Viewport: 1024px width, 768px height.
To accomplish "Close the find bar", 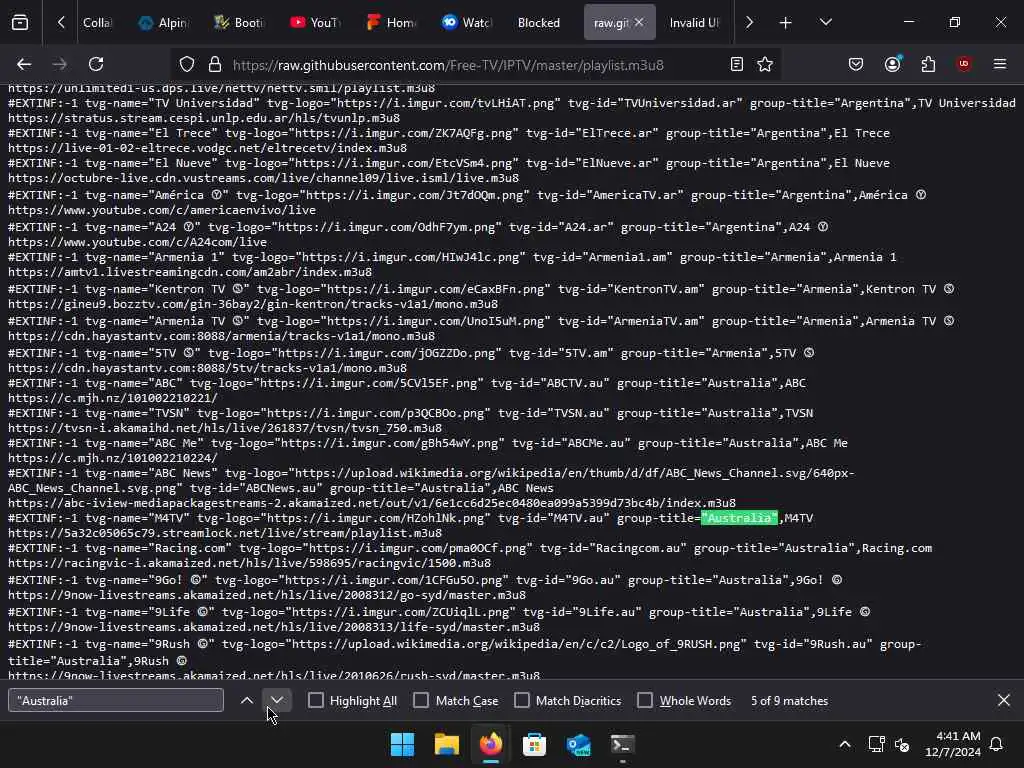I will tap(1004, 700).
